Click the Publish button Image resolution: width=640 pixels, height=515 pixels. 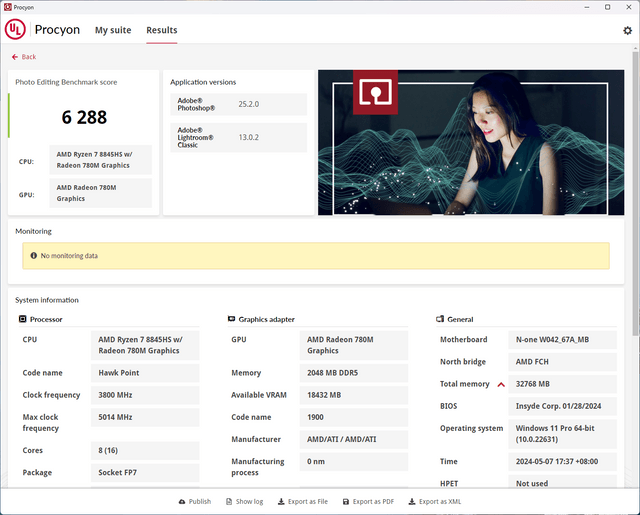[x=195, y=502]
